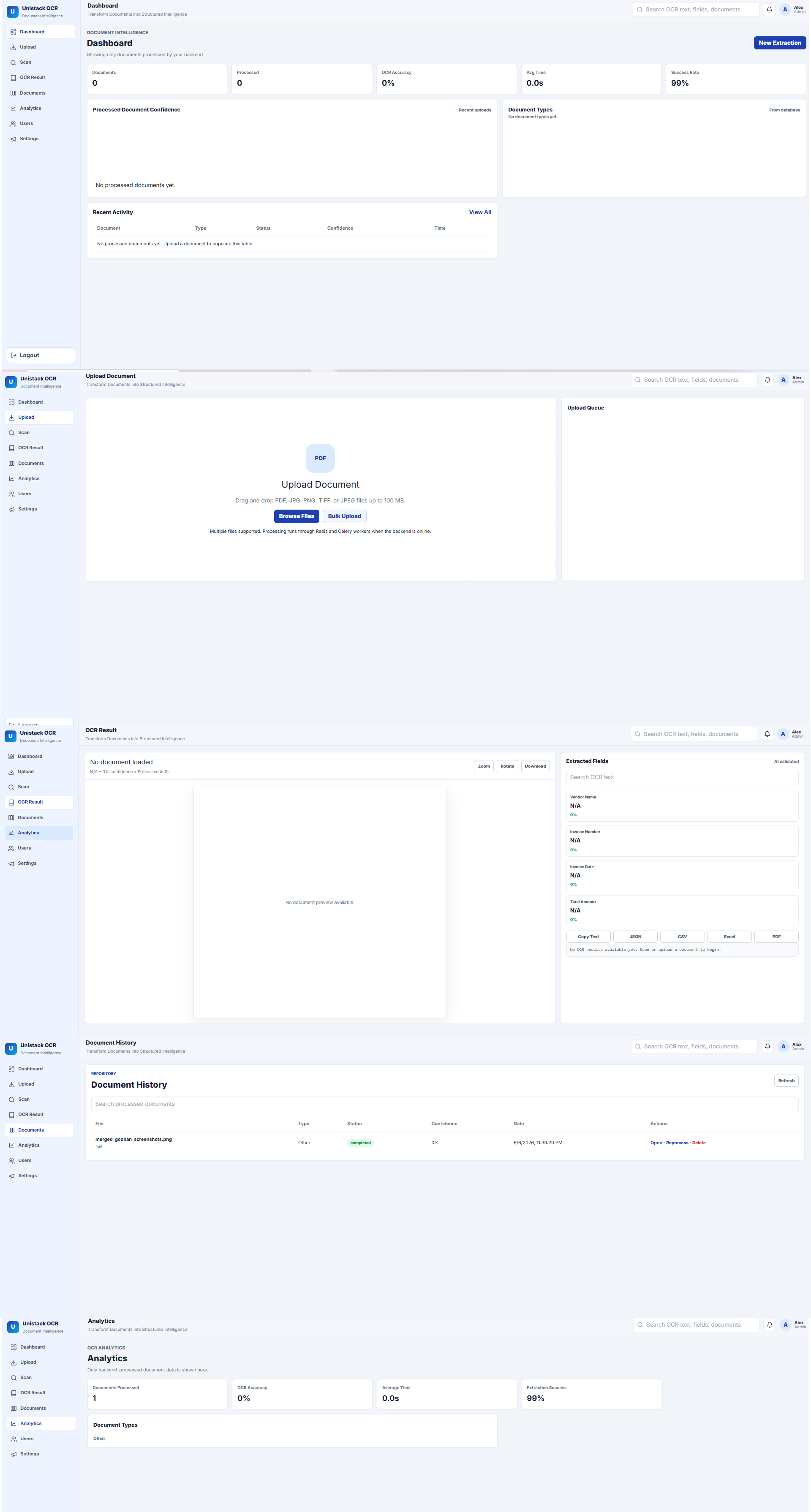The width and height of the screenshot is (811, 1512).
Task: Export extracted fields with the CSV button
Action: click(683, 936)
